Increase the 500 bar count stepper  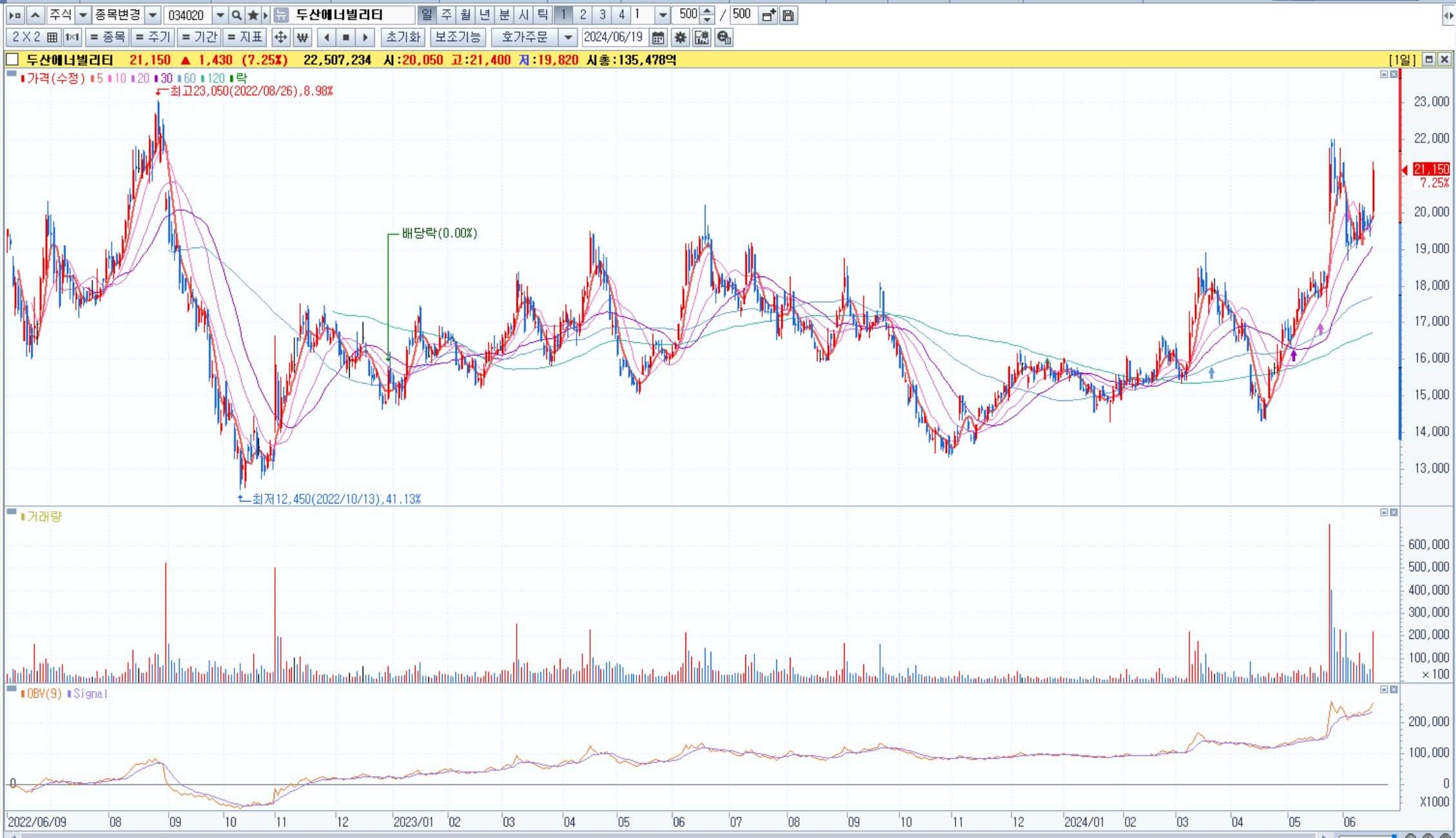pos(707,11)
